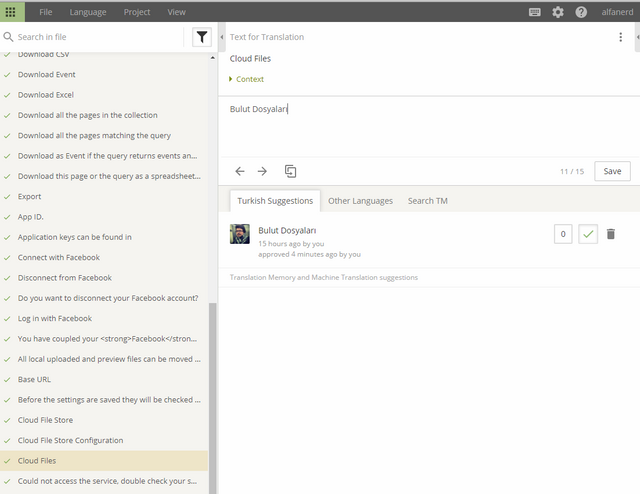Open Project menu
Image resolution: width=640 pixels, height=494 pixels.
coord(137,12)
